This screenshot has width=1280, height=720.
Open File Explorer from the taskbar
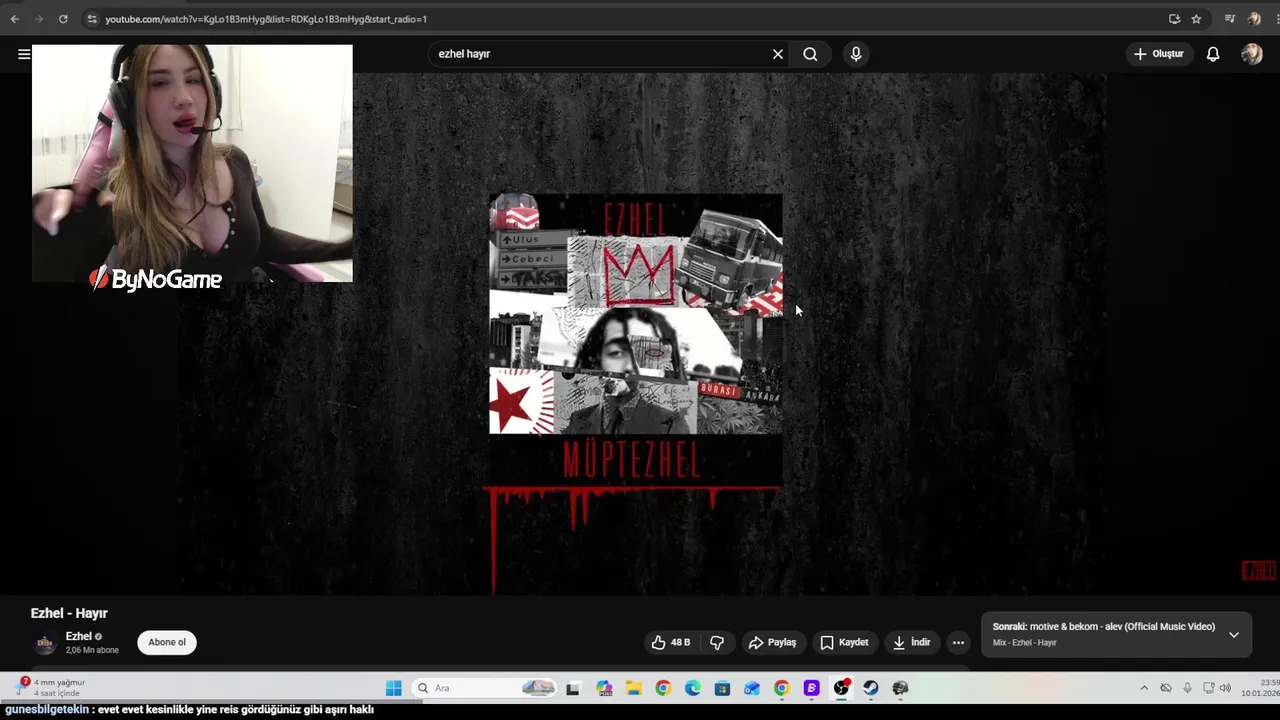pyautogui.click(x=633, y=688)
